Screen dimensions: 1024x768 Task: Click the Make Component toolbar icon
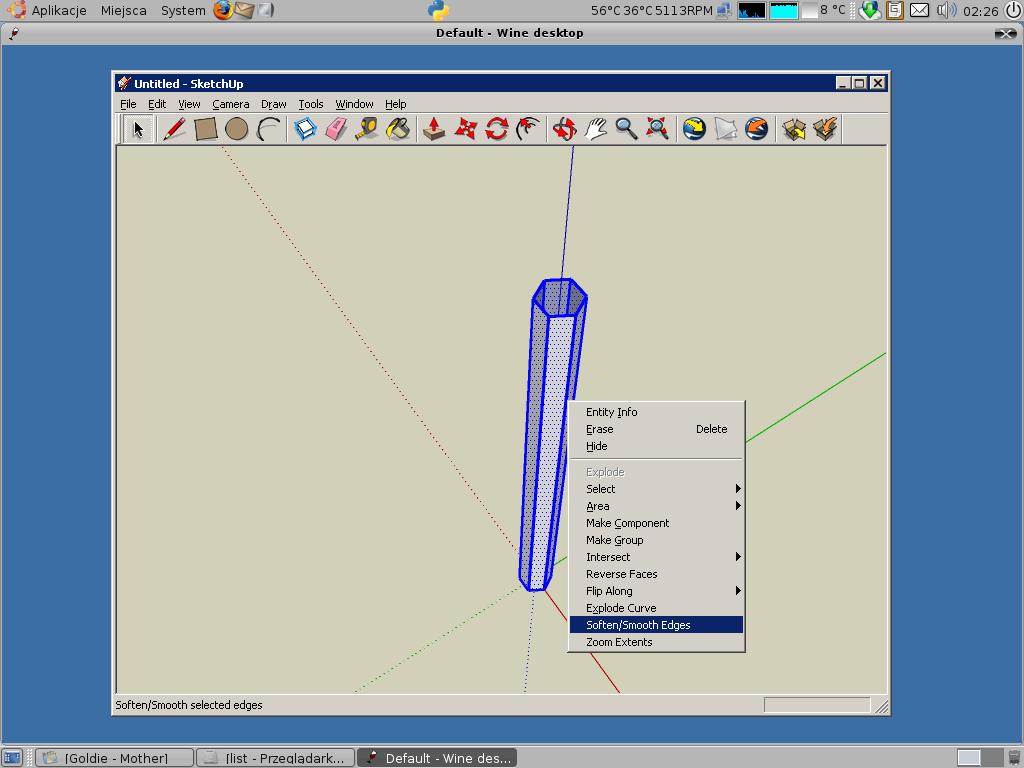pyautogui.click(x=305, y=129)
